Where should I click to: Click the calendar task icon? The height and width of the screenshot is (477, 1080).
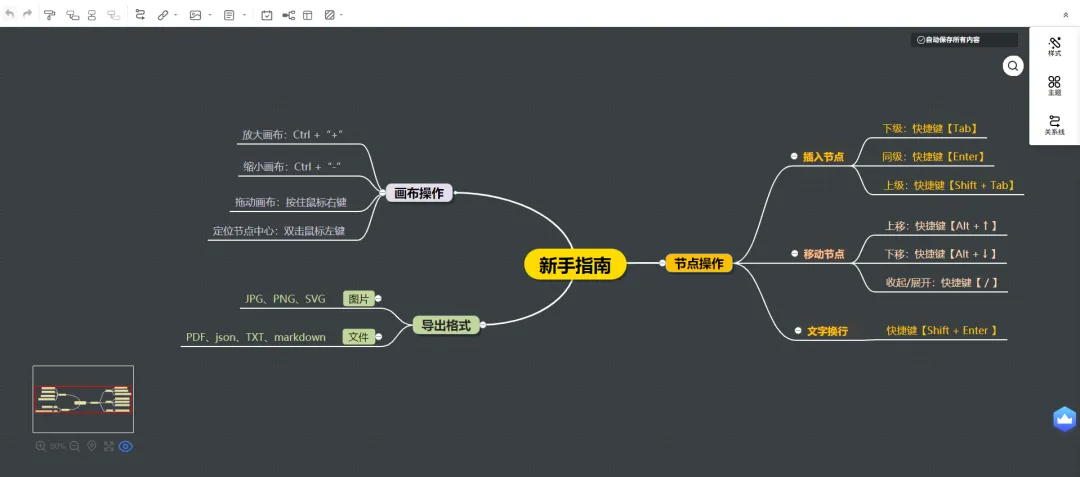click(267, 14)
